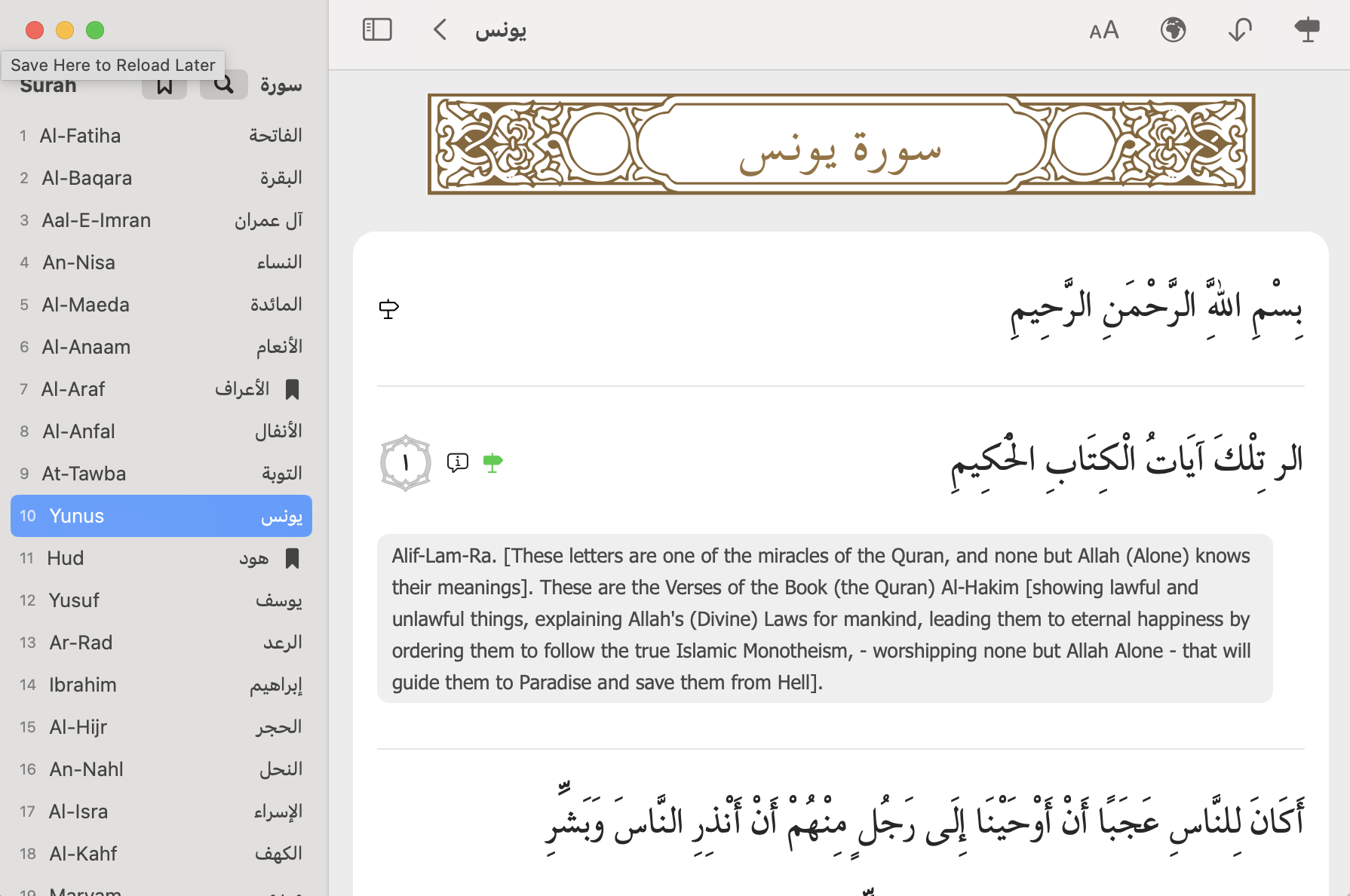
Task: Click the yellow minimize window button
Action: tap(64, 30)
